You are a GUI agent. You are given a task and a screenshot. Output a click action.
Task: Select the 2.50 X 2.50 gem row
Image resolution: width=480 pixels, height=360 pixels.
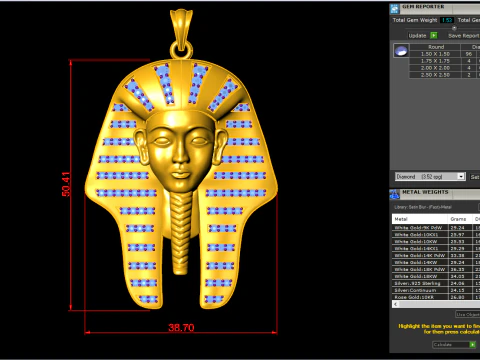[445, 75]
